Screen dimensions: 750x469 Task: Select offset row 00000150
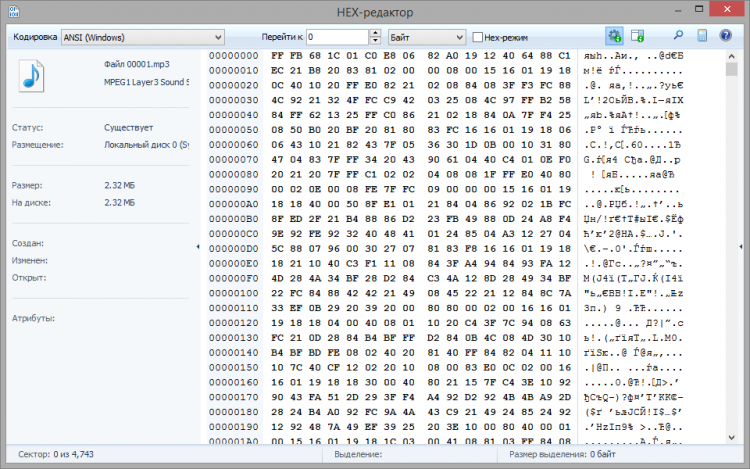tap(233, 367)
